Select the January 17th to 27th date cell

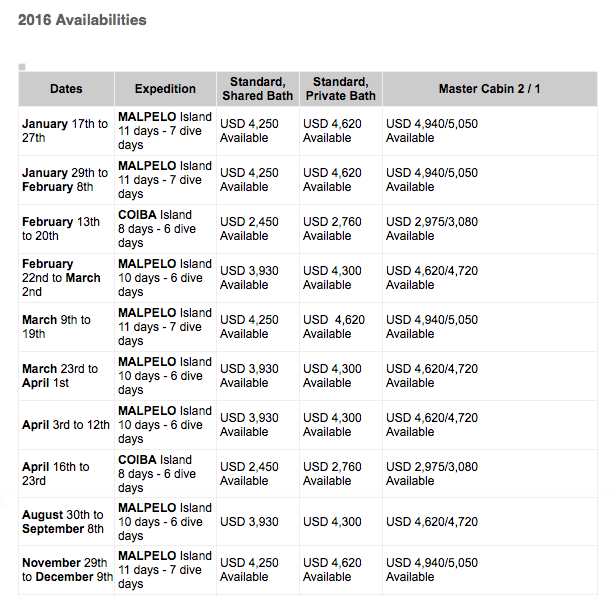click(65, 131)
